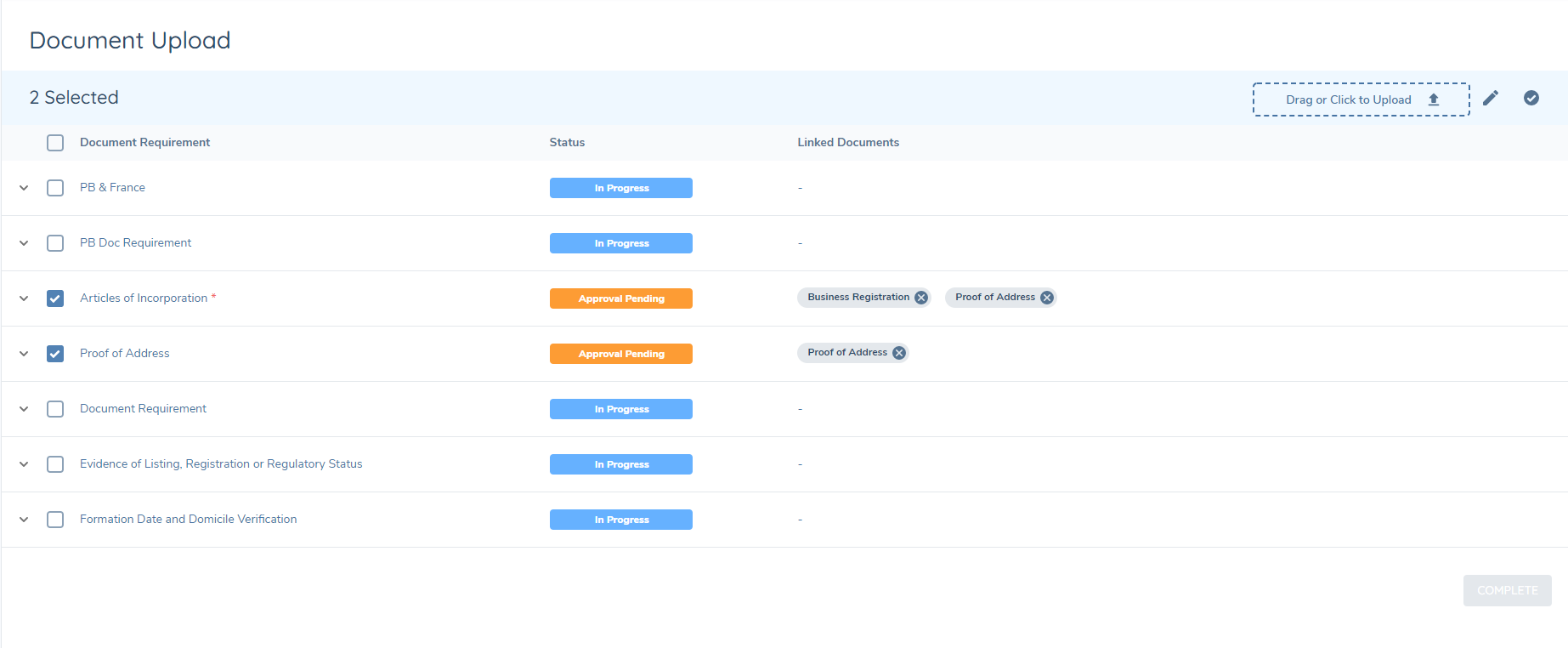This screenshot has height=648, width=1568.
Task: Expand the PB & France row
Action: point(24,188)
